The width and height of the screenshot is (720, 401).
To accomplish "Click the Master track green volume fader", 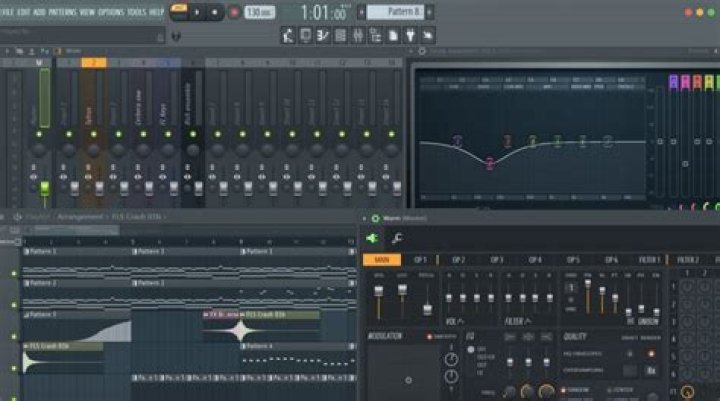I will (x=45, y=188).
